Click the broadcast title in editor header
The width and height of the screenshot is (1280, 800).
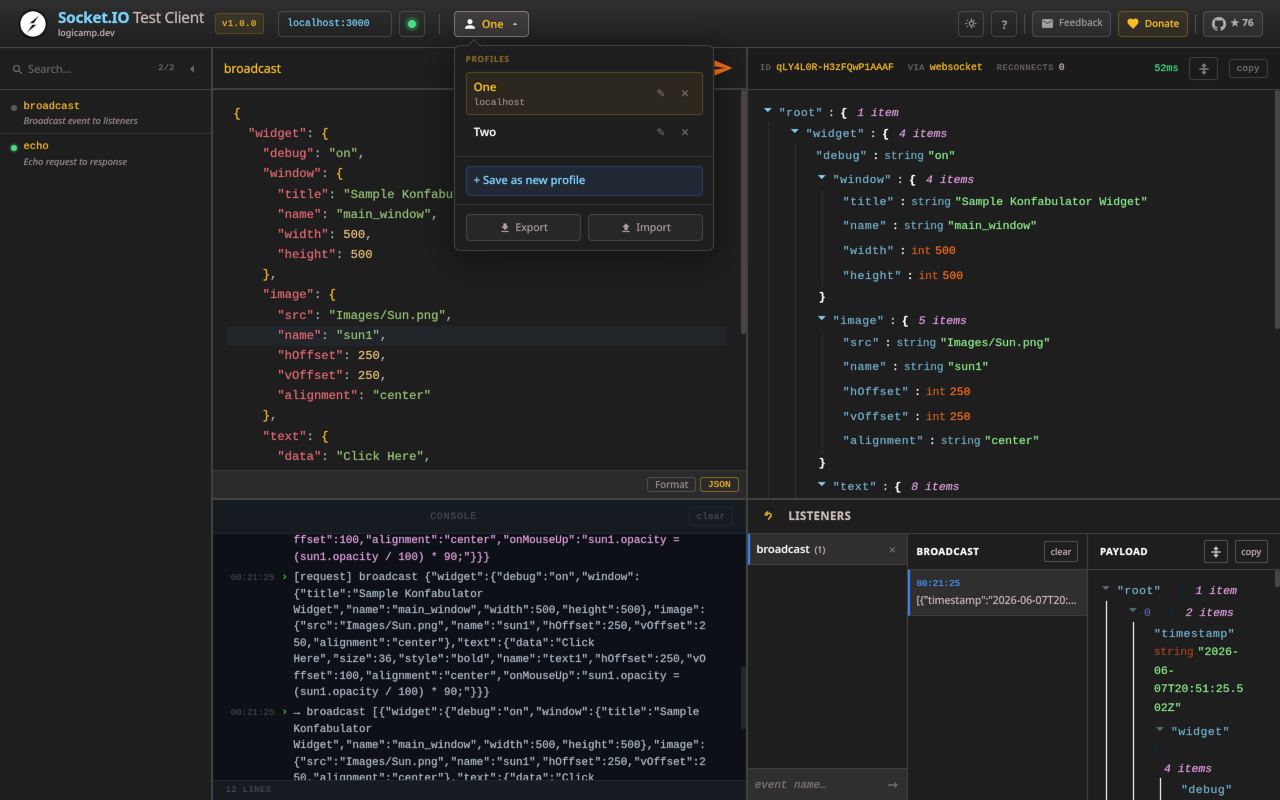(x=252, y=69)
